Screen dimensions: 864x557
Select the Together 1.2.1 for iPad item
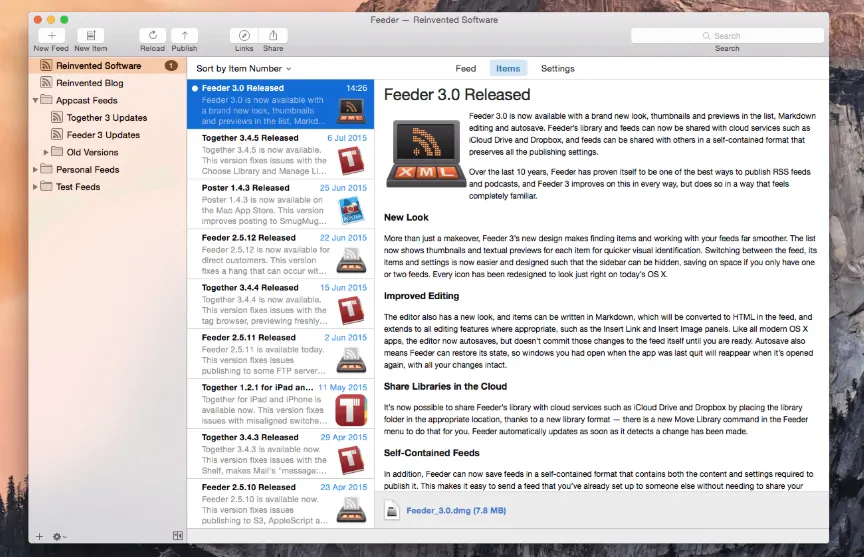pyautogui.click(x=280, y=404)
